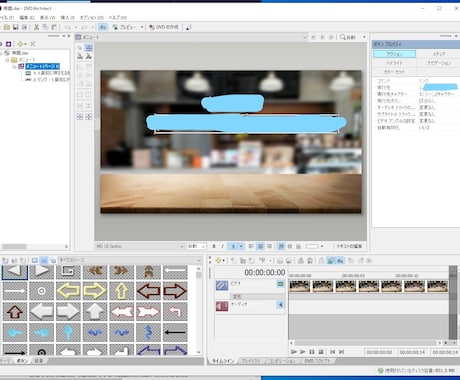Click the Save disk icon
This screenshot has height=380, width=460.
pos(15,27)
